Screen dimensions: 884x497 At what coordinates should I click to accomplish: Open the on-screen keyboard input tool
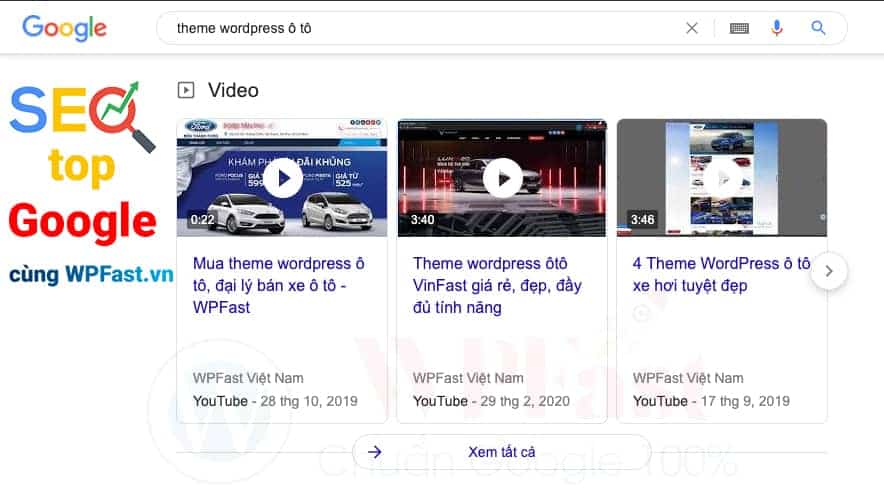[x=739, y=28]
